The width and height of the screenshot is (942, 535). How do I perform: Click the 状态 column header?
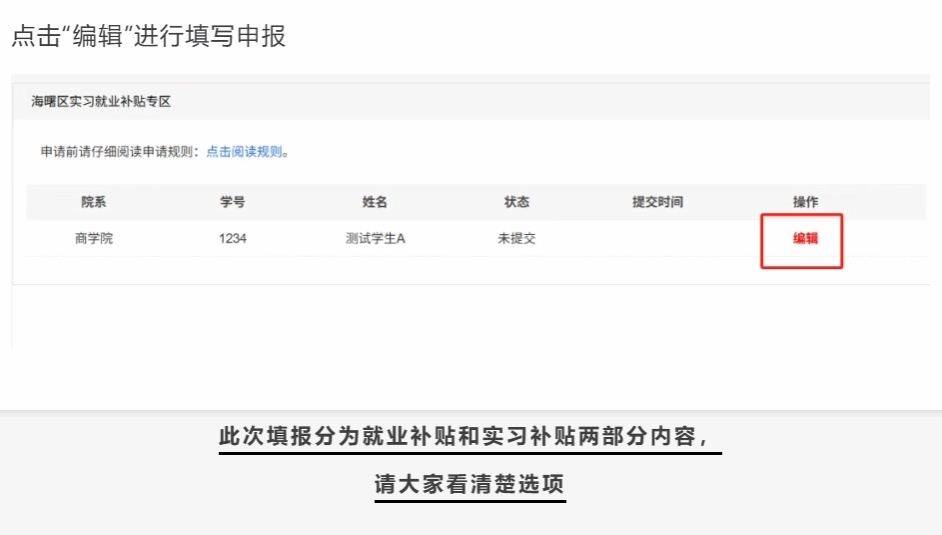(516, 202)
